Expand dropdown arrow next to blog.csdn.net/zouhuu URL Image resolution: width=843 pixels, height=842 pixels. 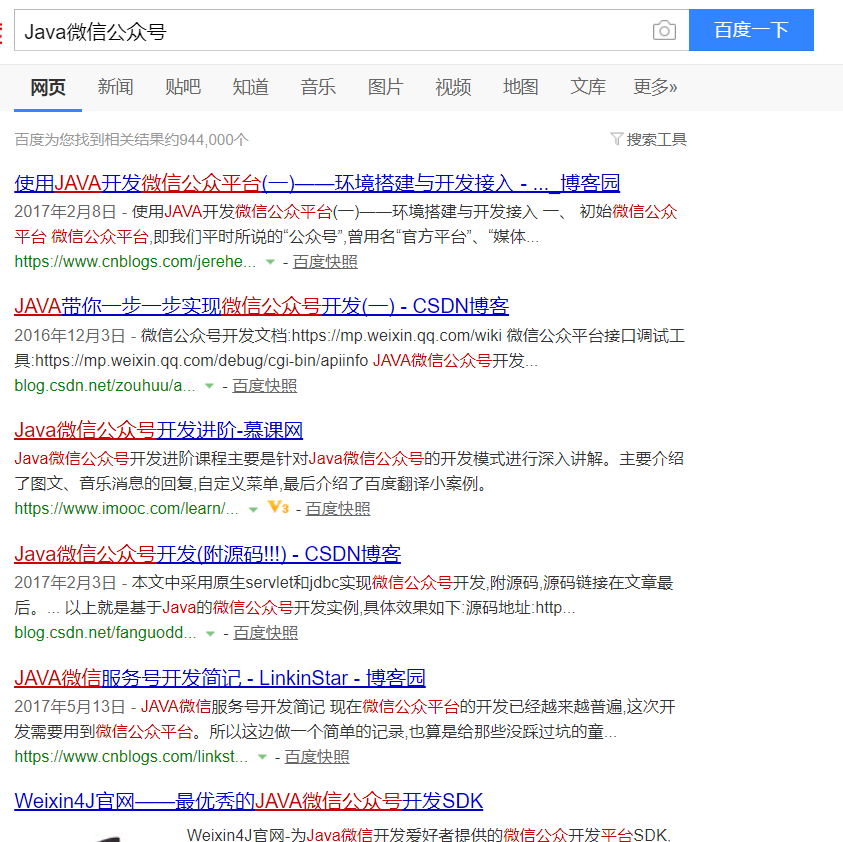[x=210, y=386]
